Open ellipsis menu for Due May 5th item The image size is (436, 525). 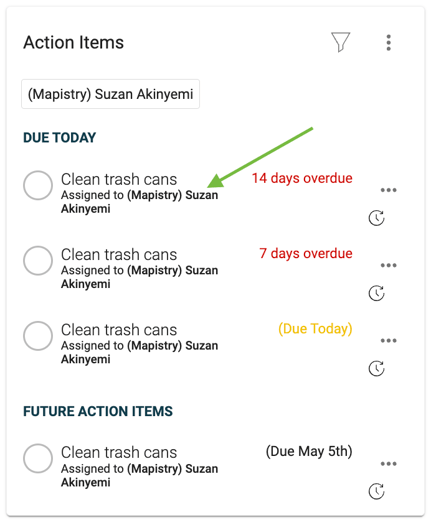point(388,464)
